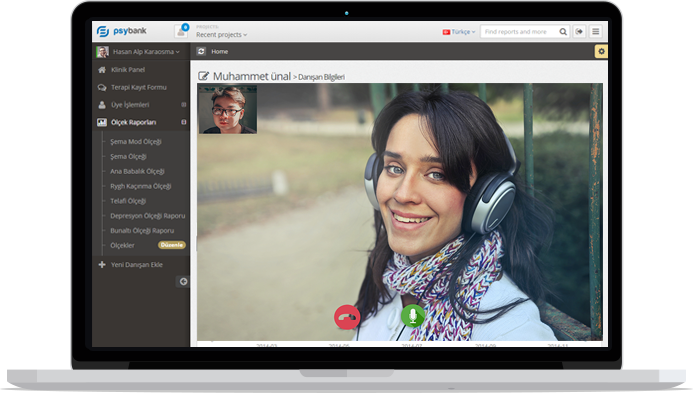The image size is (693, 393).
Task: Click the edit icon beside Muhammet ünal
Action: (203, 76)
